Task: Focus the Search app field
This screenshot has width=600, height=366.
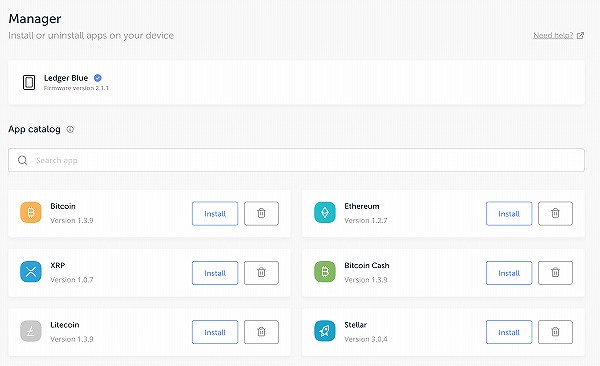Action: coord(296,160)
